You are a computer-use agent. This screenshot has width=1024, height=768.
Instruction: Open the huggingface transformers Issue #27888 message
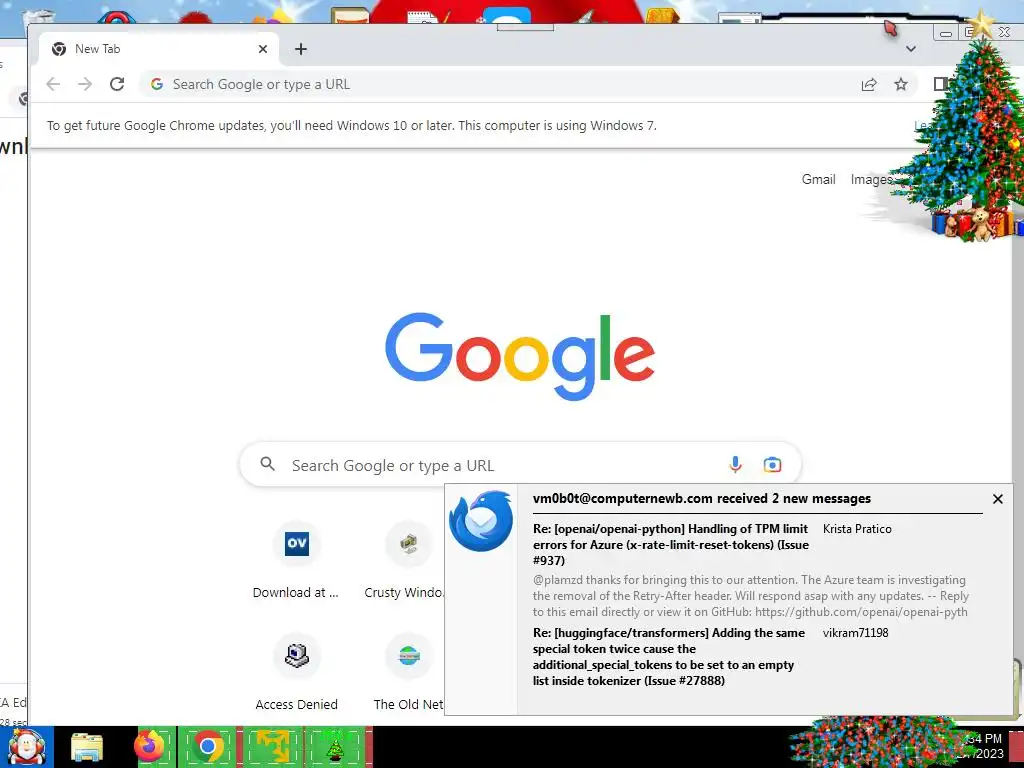(x=669, y=656)
